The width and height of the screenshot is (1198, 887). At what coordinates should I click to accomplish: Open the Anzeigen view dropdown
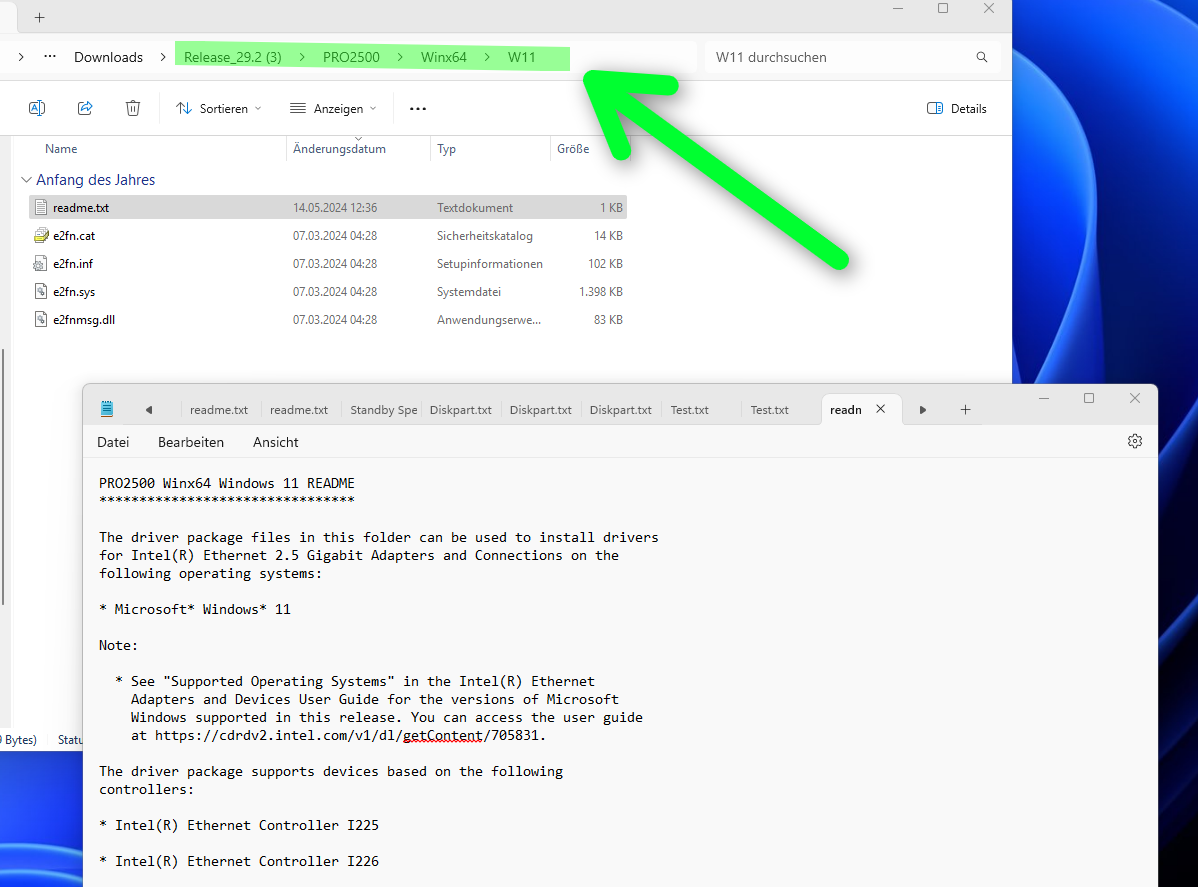pyautogui.click(x=333, y=108)
